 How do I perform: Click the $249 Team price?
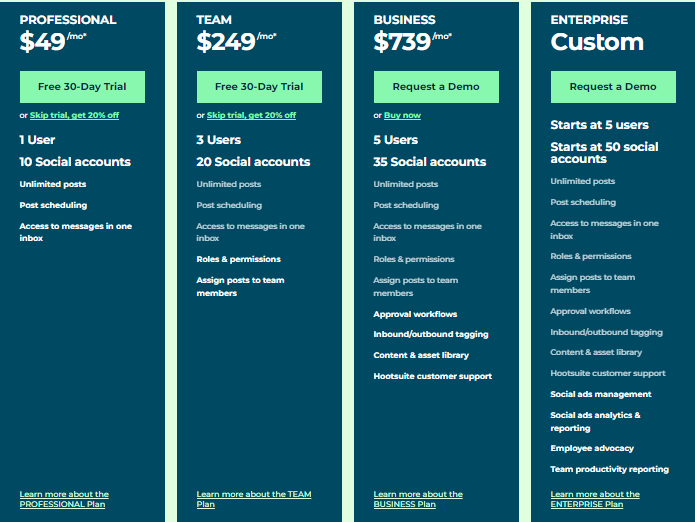coord(226,42)
